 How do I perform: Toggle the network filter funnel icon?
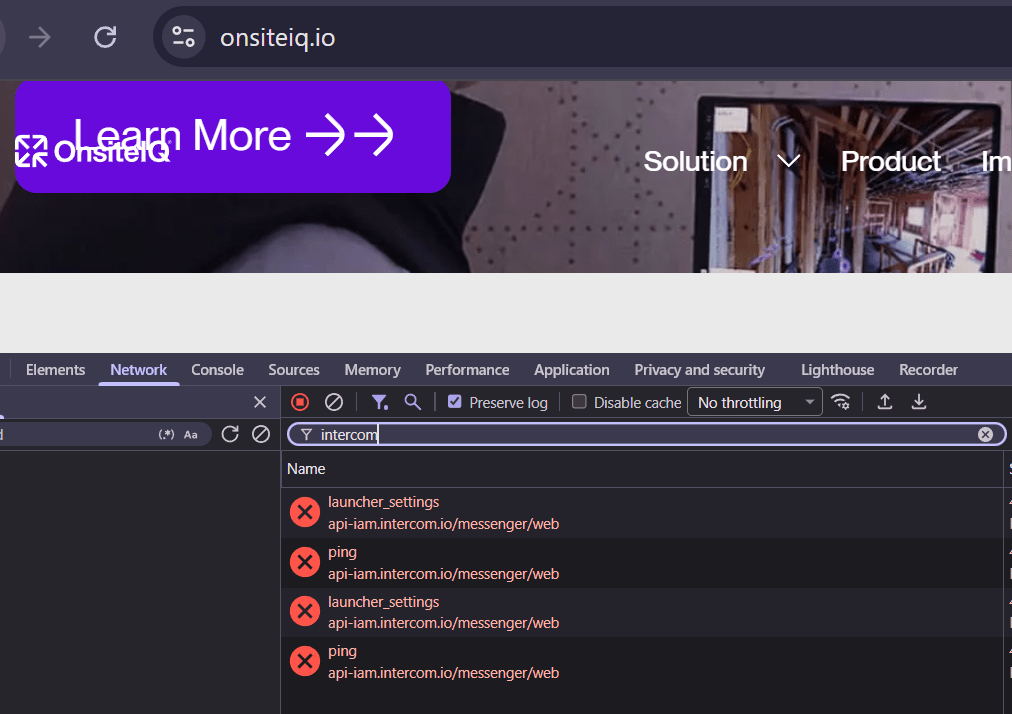pos(379,402)
